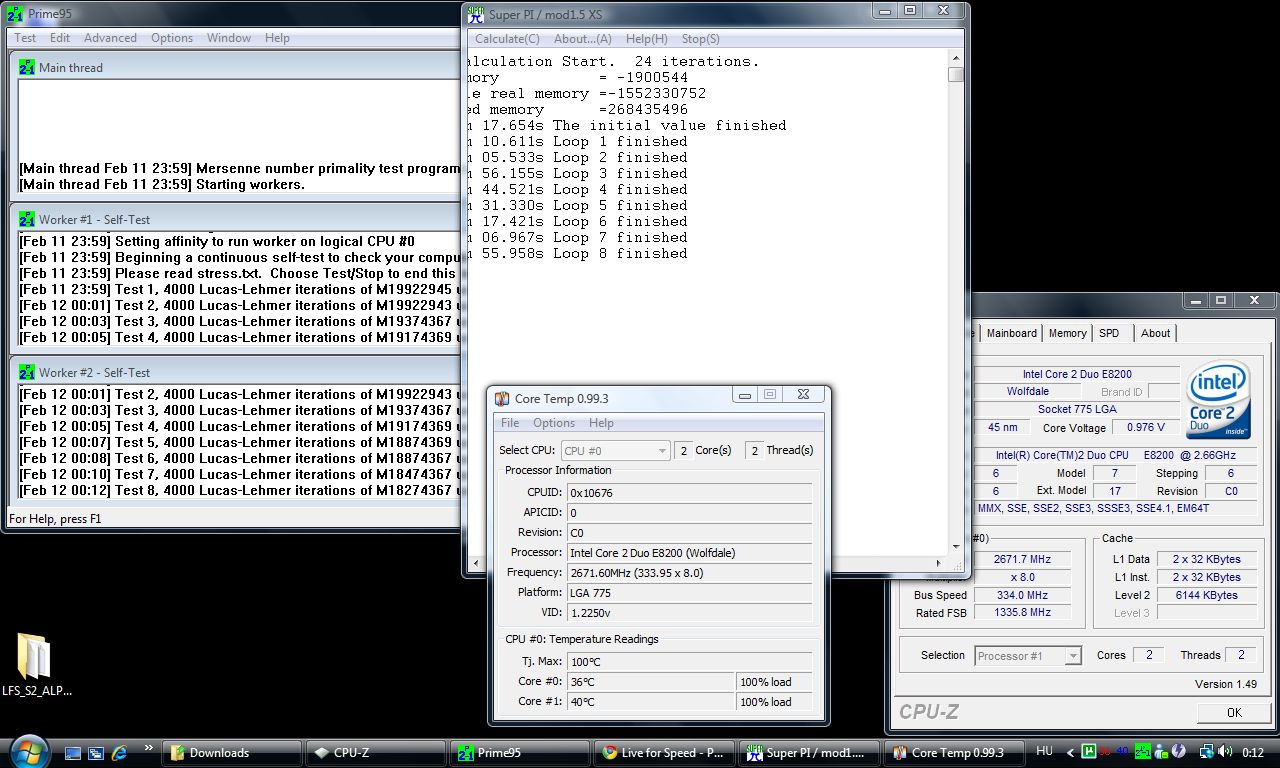Click OK button in CPU-Z

coord(1234,713)
